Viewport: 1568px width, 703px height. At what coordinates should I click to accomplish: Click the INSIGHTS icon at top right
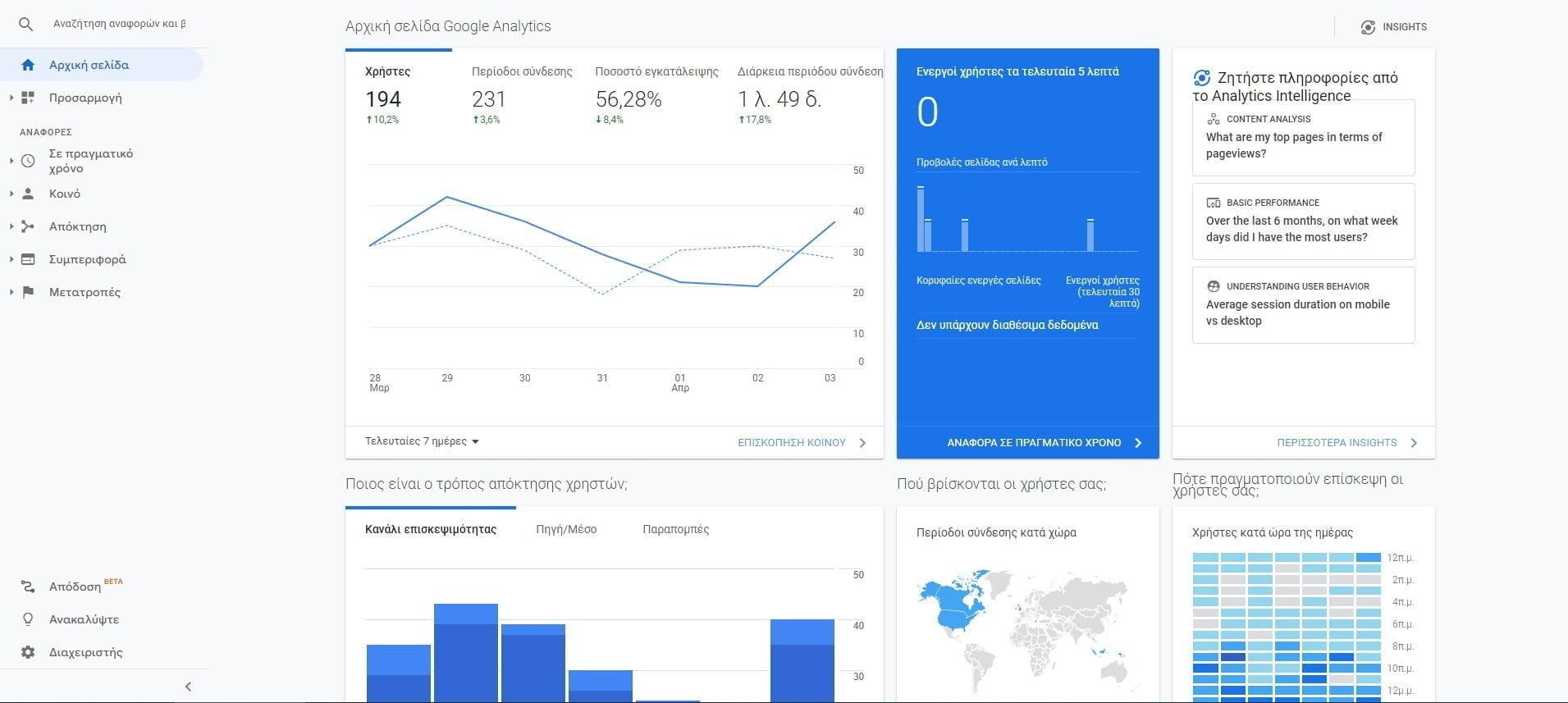tap(1368, 27)
